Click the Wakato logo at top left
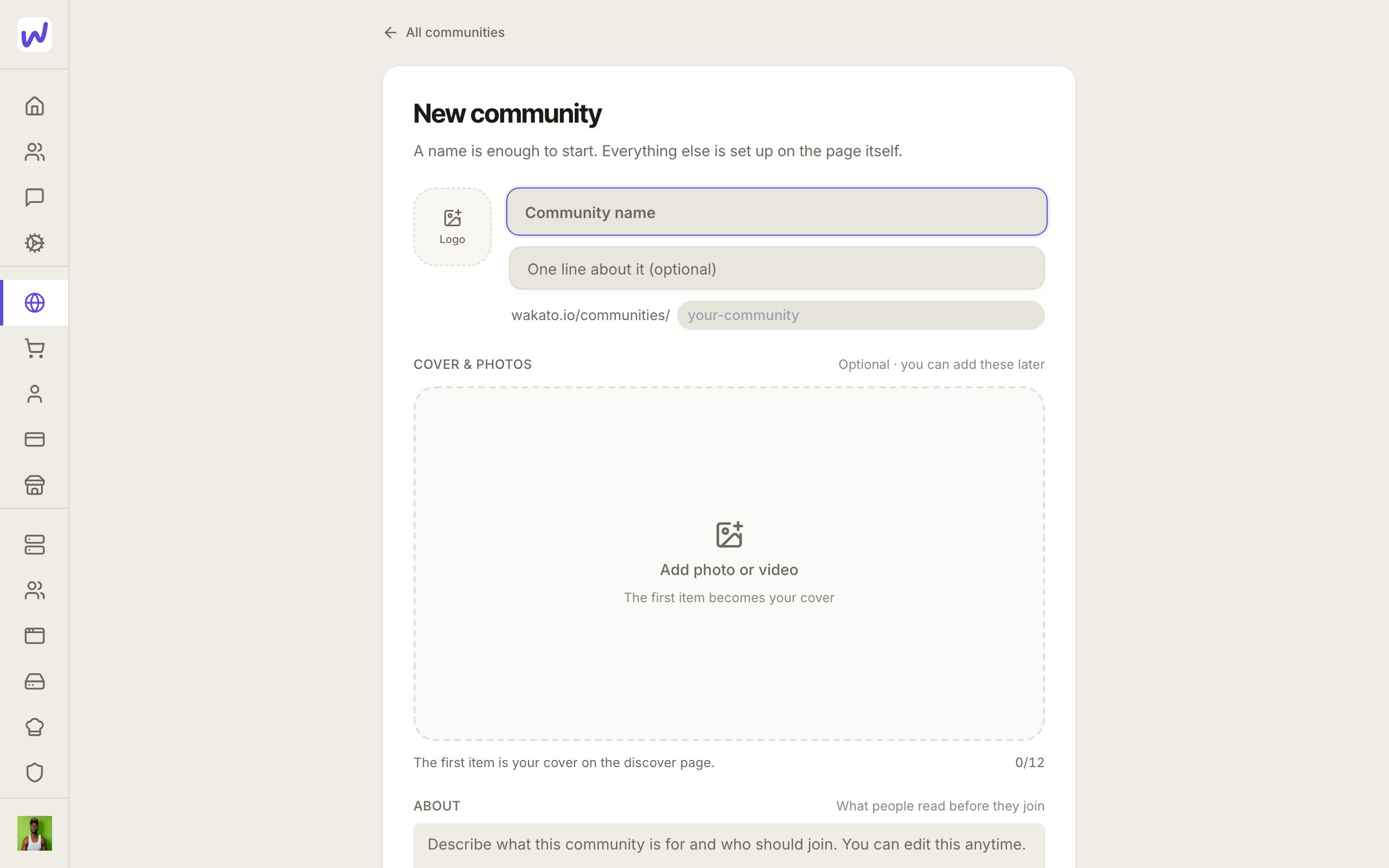Screen dimensions: 1389x868 pyautogui.click(x=34, y=34)
